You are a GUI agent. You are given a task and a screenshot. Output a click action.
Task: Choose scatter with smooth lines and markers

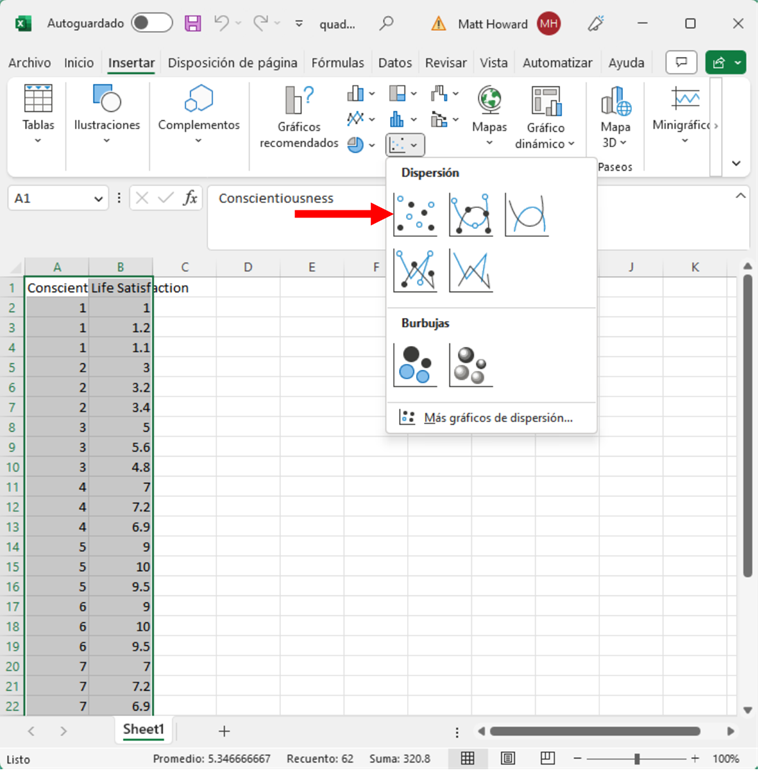(470, 215)
